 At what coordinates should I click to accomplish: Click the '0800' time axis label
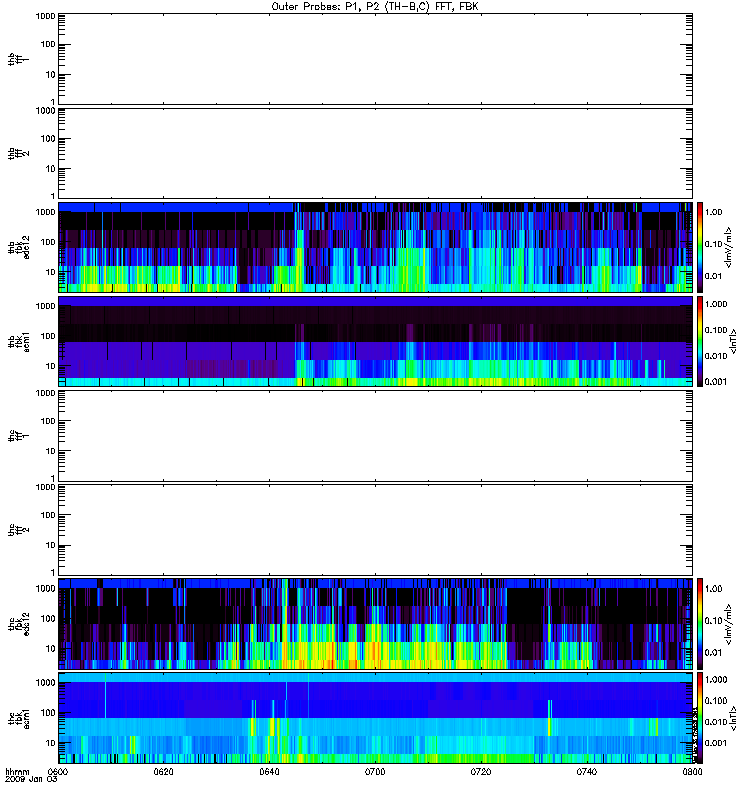pyautogui.click(x=692, y=772)
